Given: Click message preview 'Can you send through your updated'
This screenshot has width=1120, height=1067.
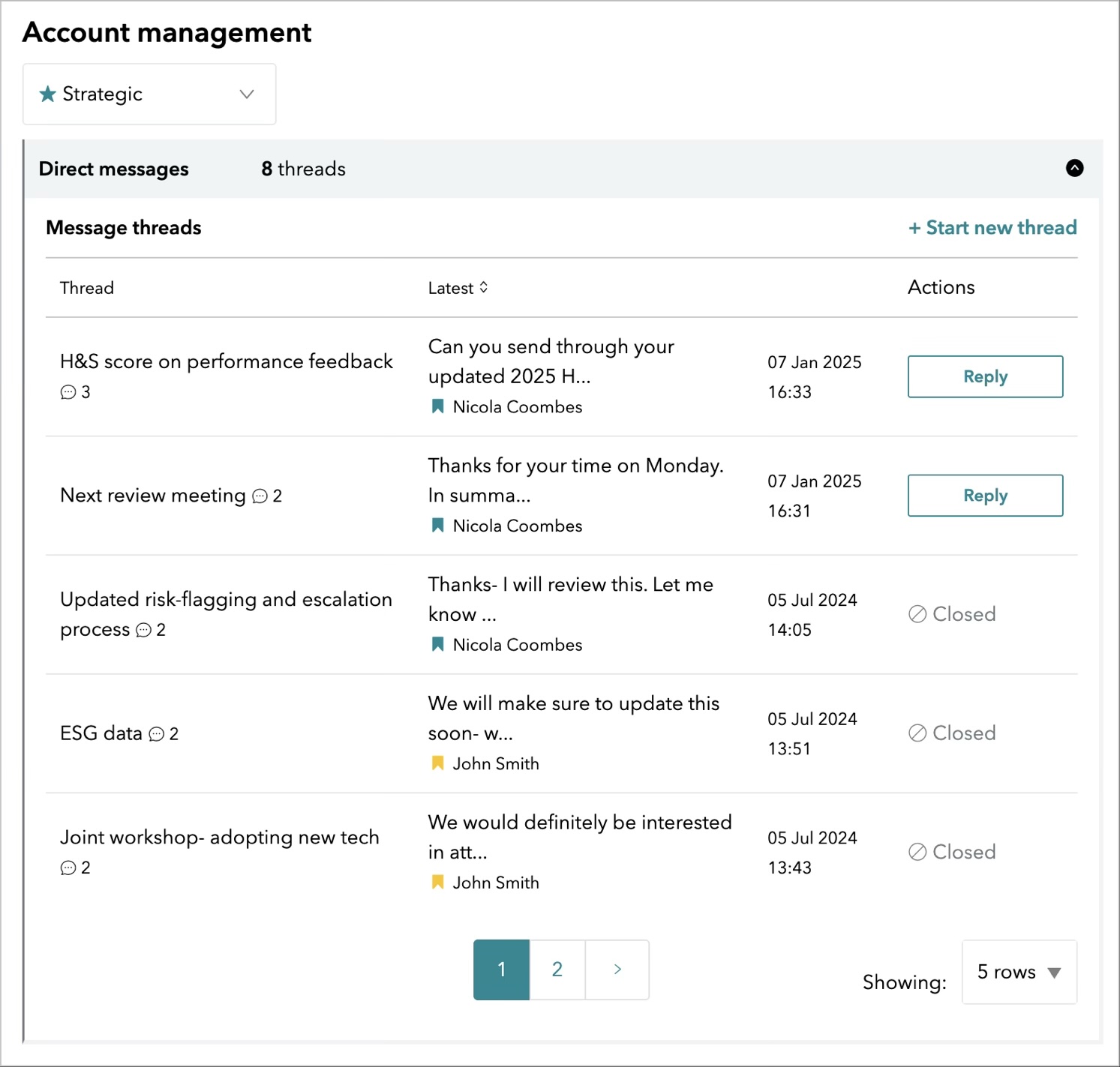Looking at the screenshot, I should (551, 361).
